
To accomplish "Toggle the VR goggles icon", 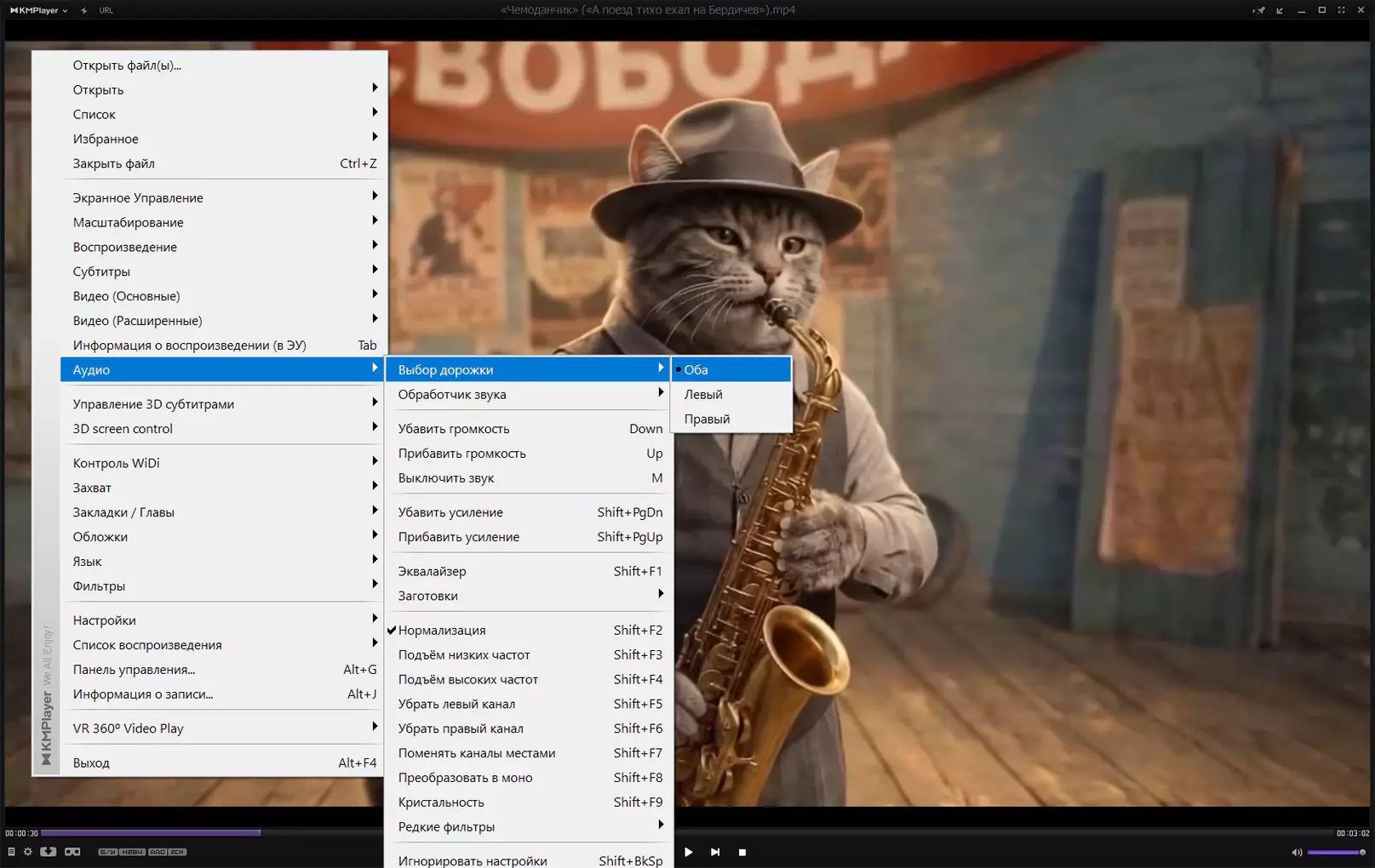I will (x=72, y=852).
